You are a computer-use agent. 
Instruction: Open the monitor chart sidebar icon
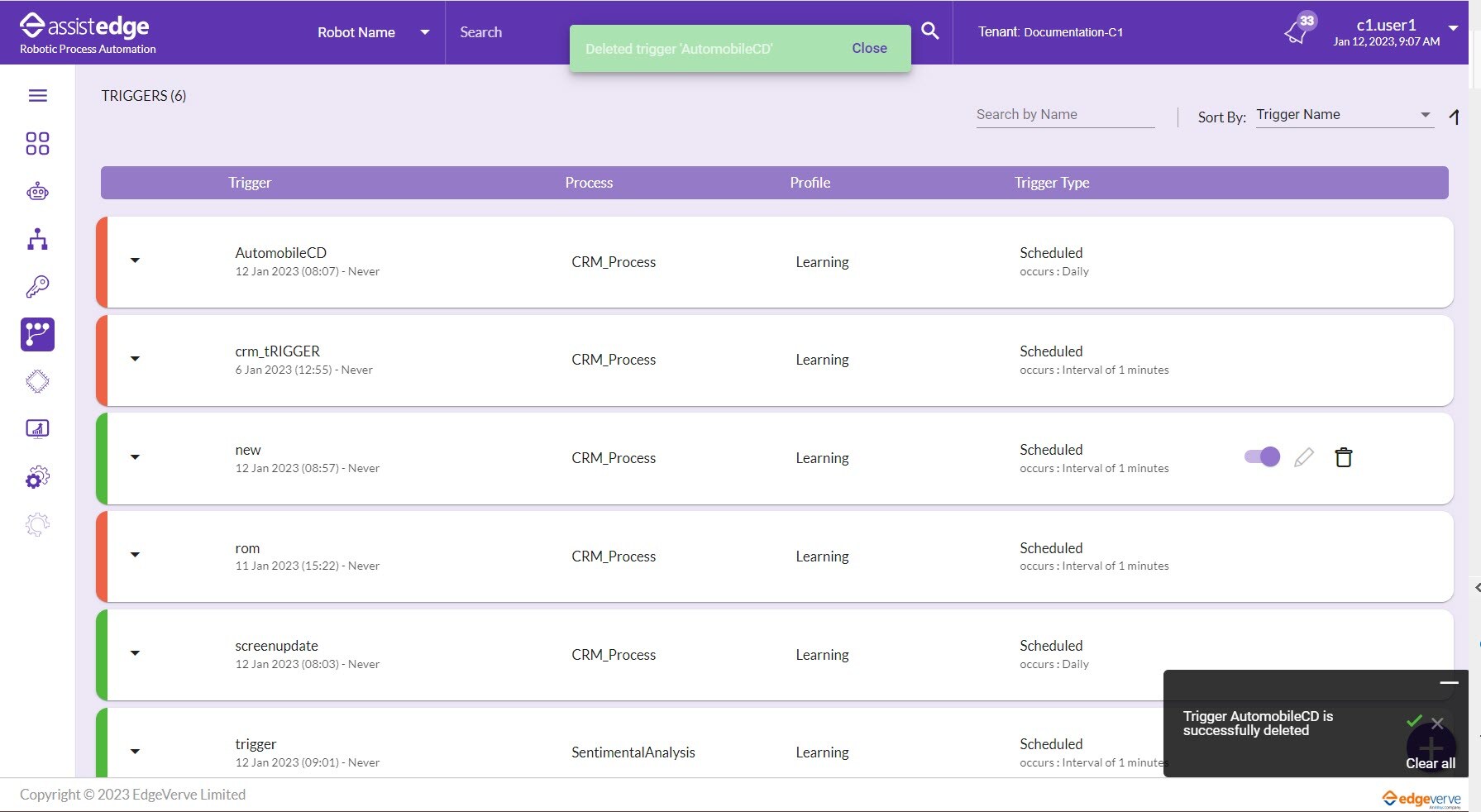pyautogui.click(x=38, y=429)
